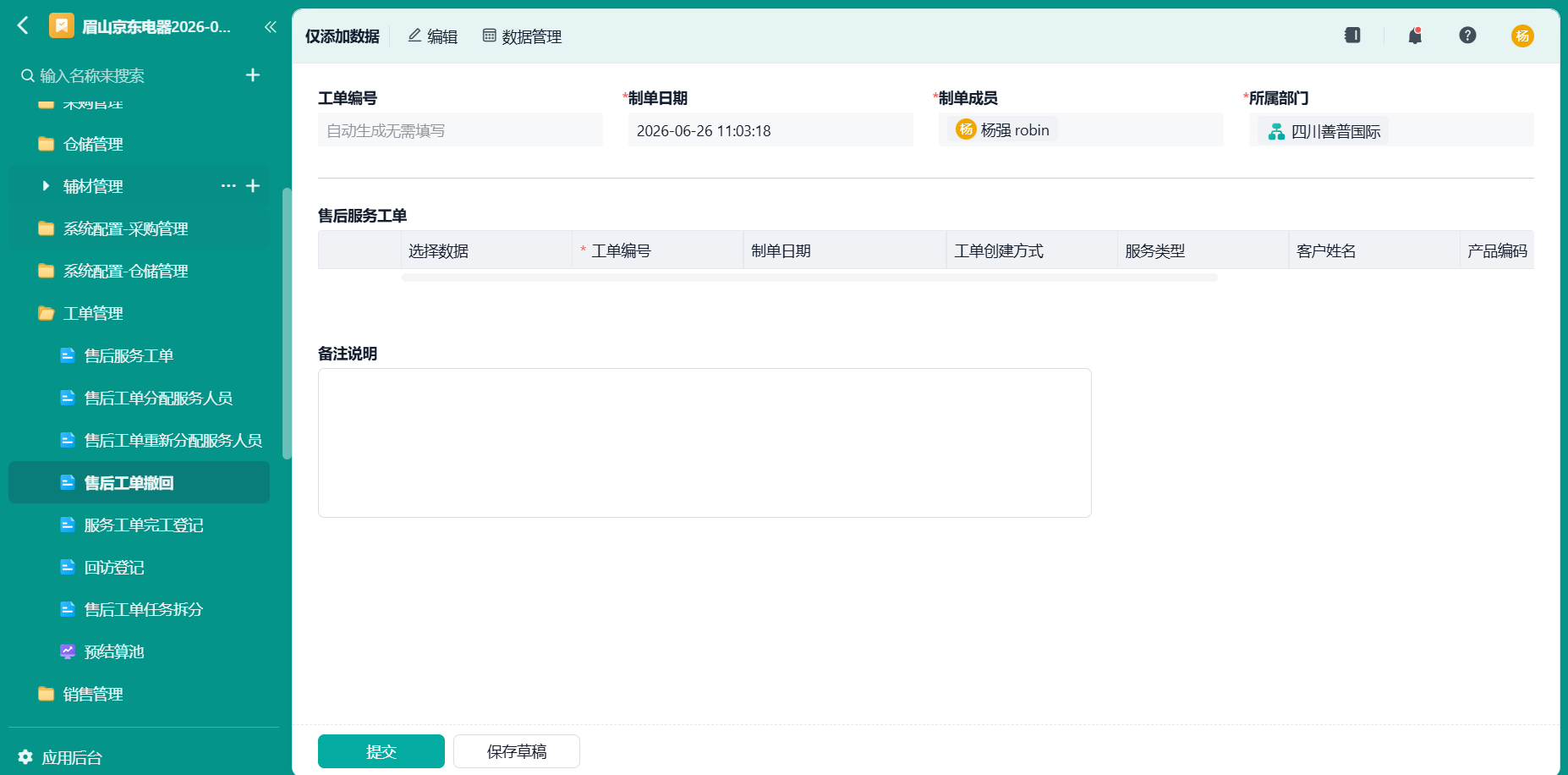Switch to the 仅添加数据 tab

point(343,36)
